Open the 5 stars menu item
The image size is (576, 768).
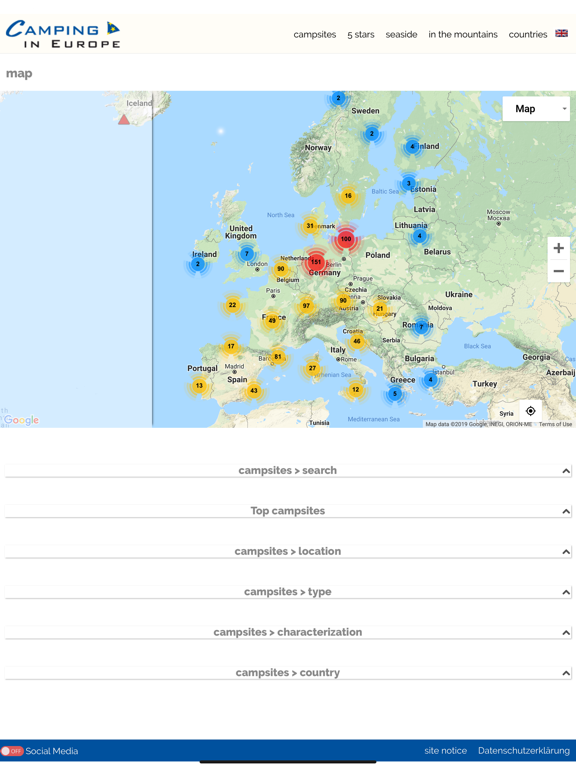click(361, 34)
